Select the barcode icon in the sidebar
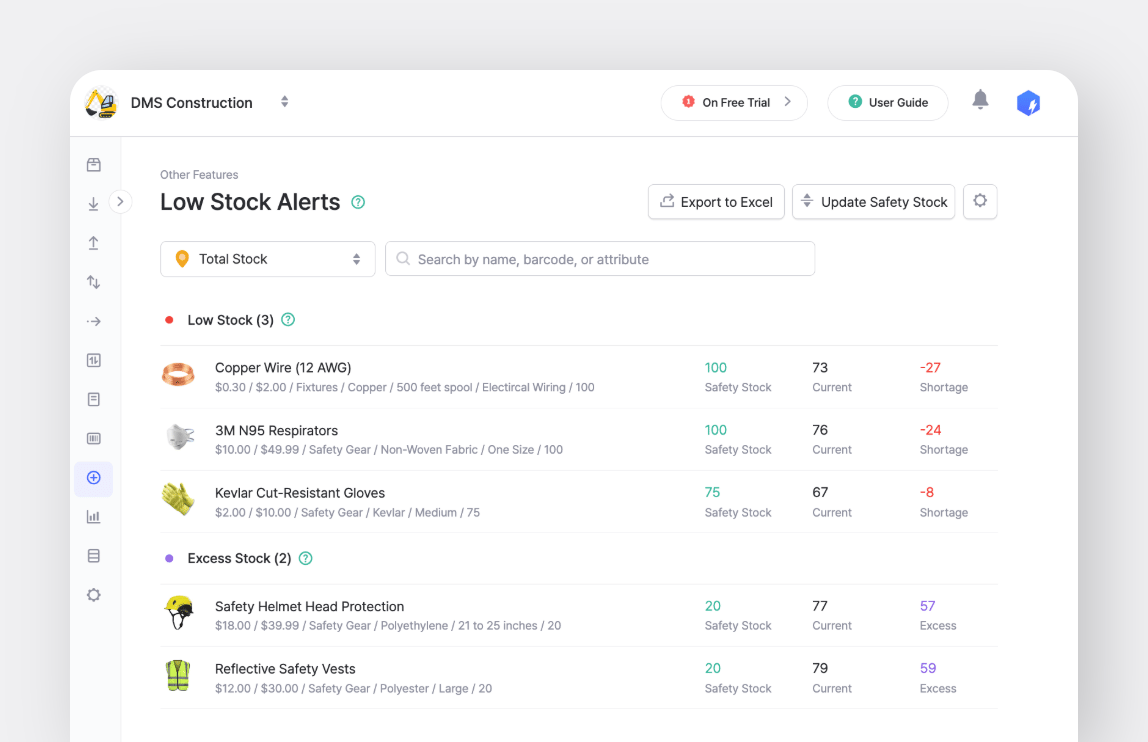This screenshot has height=742, width=1148. (93, 438)
